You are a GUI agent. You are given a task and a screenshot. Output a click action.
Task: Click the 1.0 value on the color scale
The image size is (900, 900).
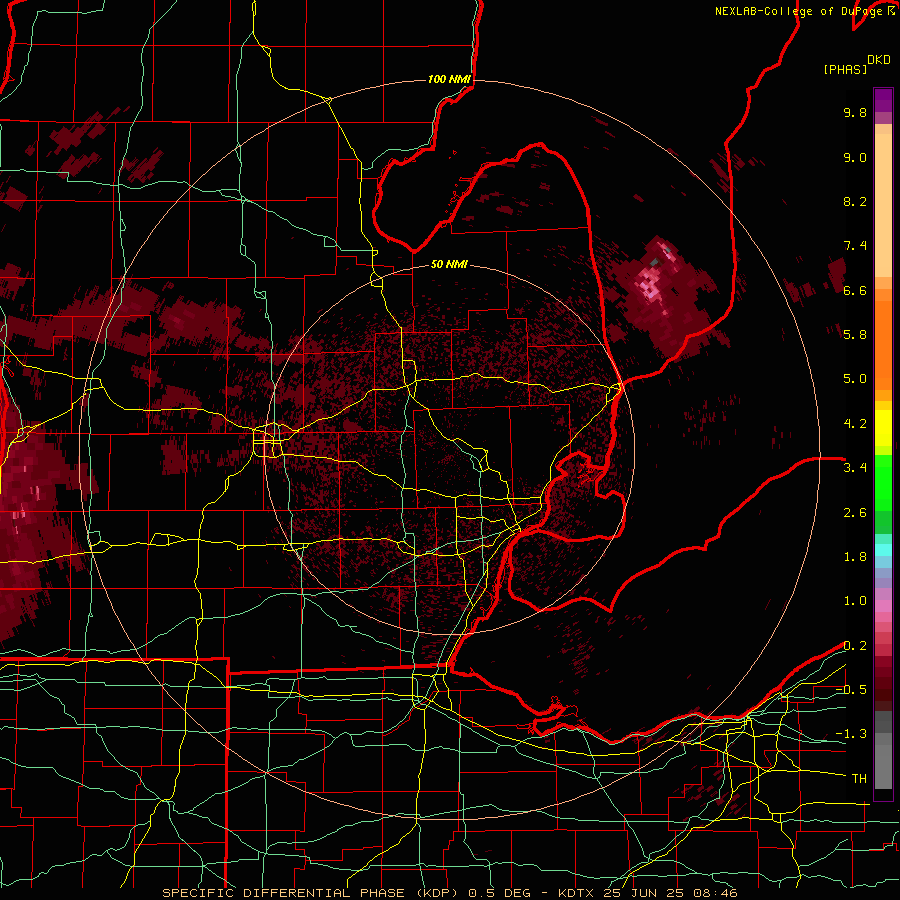[855, 601]
